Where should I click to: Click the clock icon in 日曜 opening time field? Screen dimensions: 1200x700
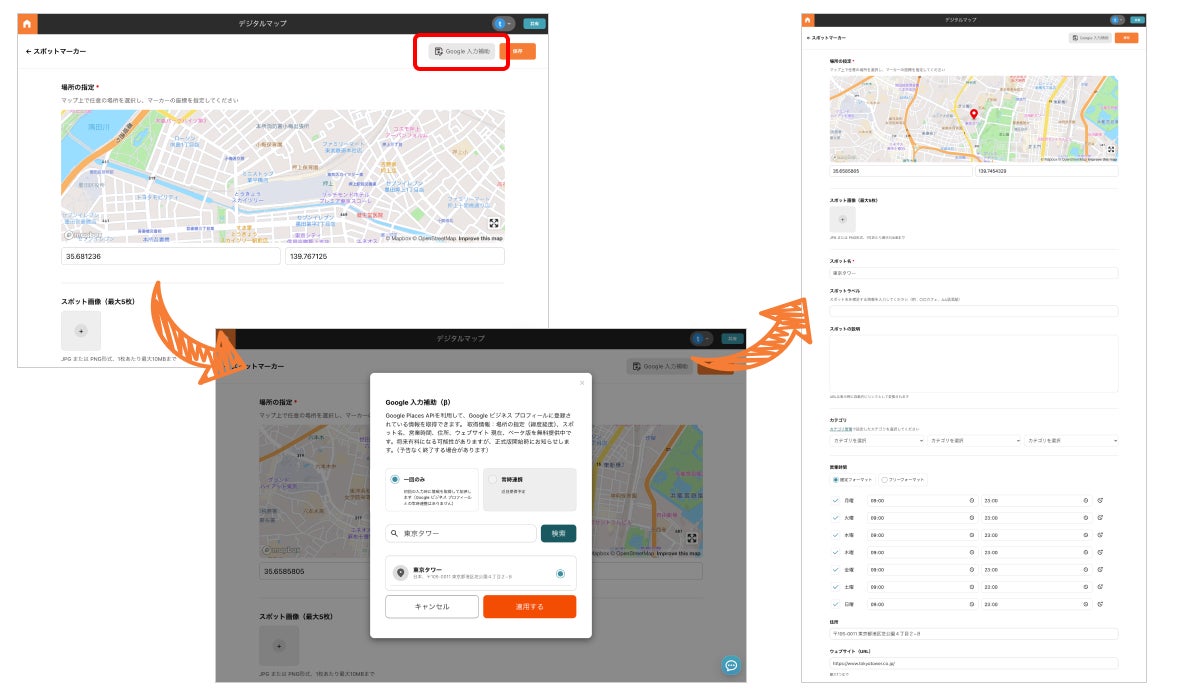pos(972,605)
